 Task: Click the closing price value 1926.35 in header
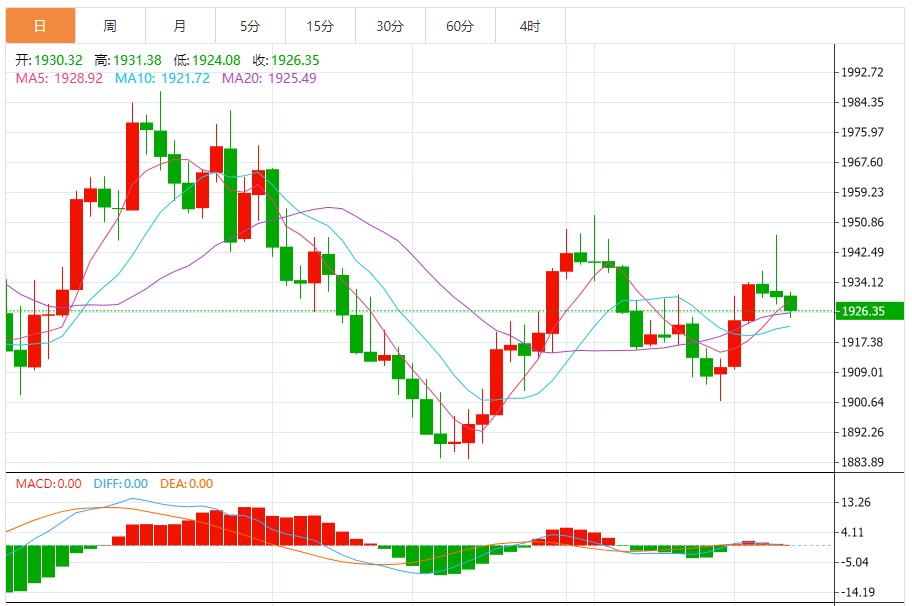[x=295, y=60]
